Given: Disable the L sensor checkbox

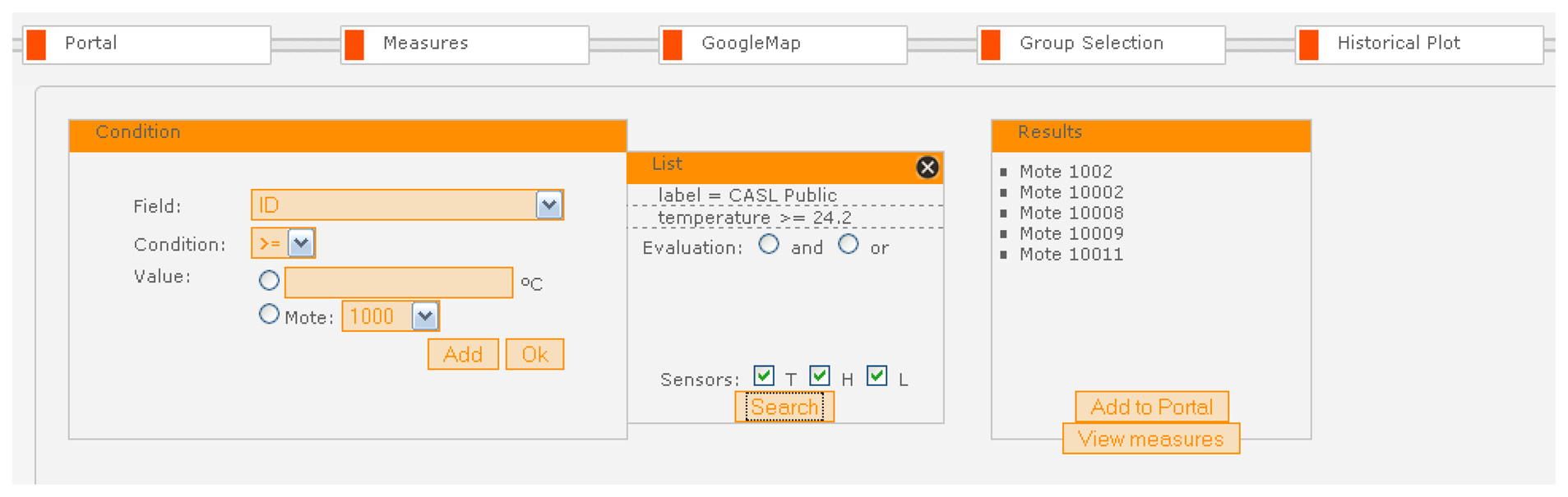Looking at the screenshot, I should (877, 376).
